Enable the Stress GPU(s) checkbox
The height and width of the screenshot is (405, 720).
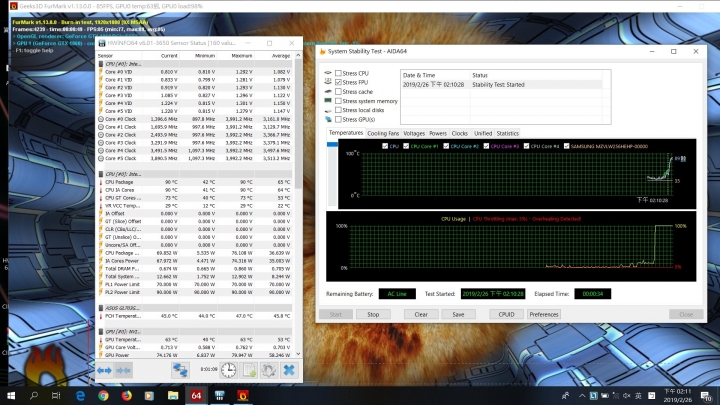pyautogui.click(x=338, y=119)
